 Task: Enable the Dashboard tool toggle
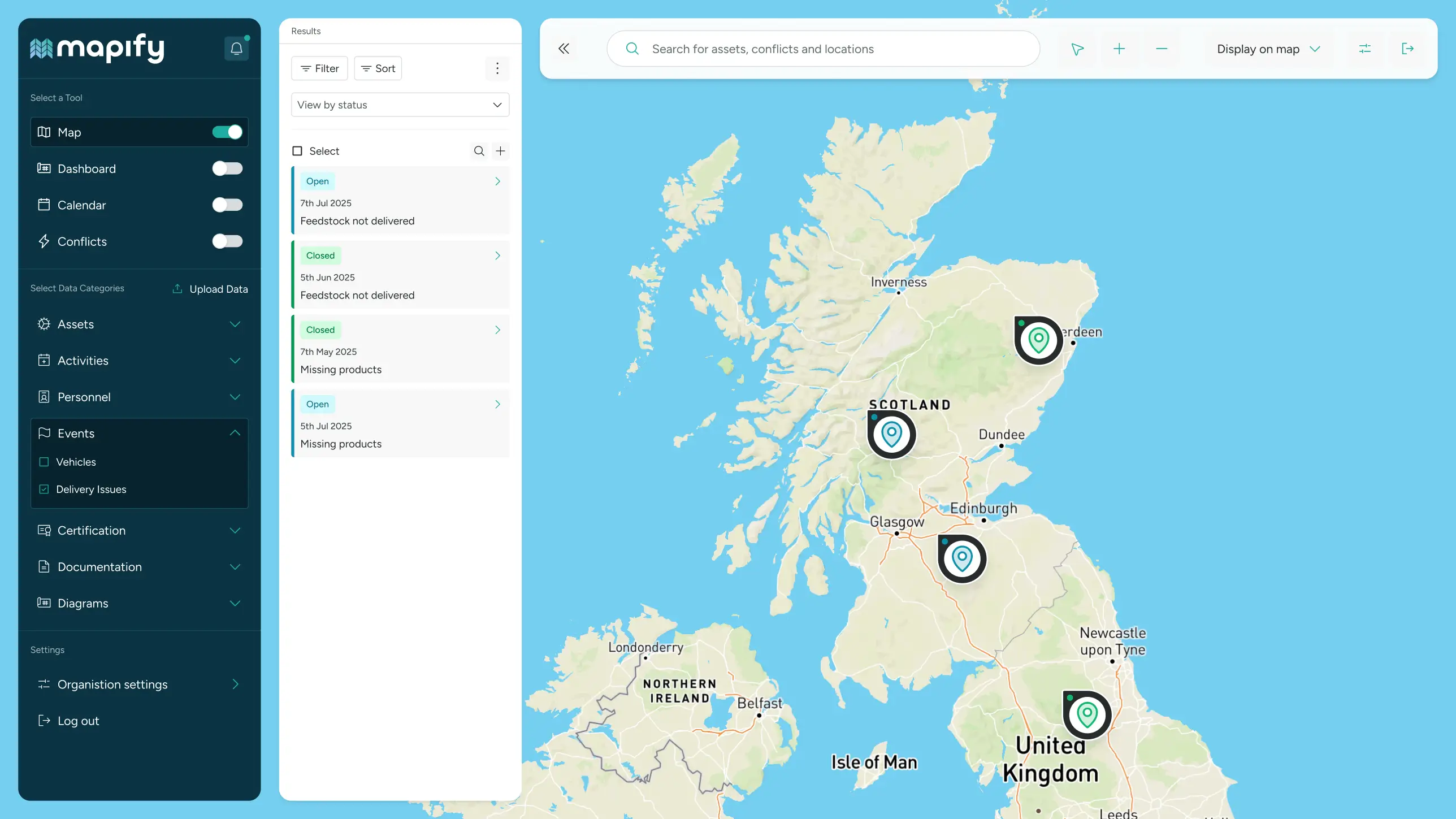click(x=228, y=168)
